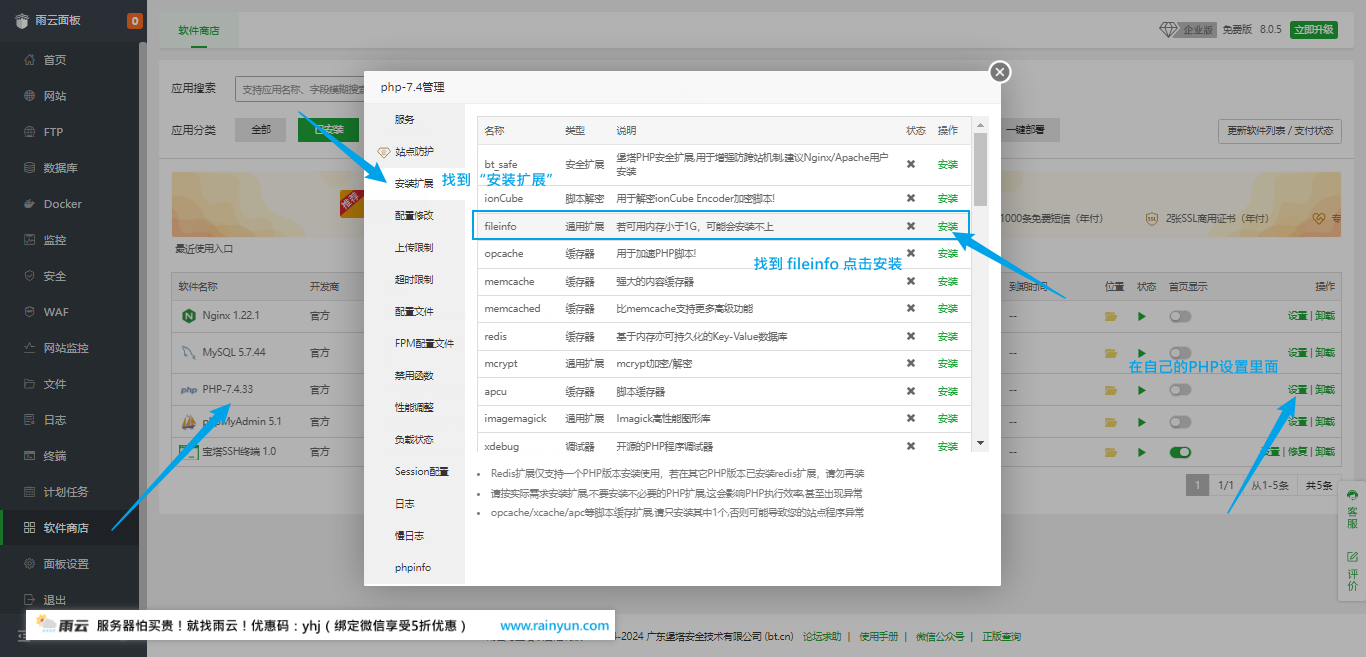Open 上传限制 tab in PHP dialog
The width and height of the screenshot is (1366, 657).
[415, 248]
